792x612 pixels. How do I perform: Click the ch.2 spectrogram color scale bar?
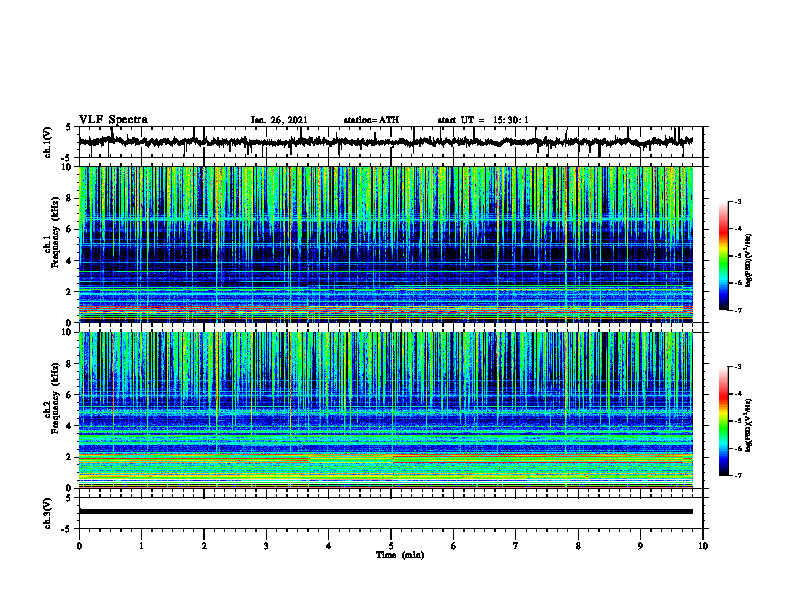pyautogui.click(x=724, y=421)
